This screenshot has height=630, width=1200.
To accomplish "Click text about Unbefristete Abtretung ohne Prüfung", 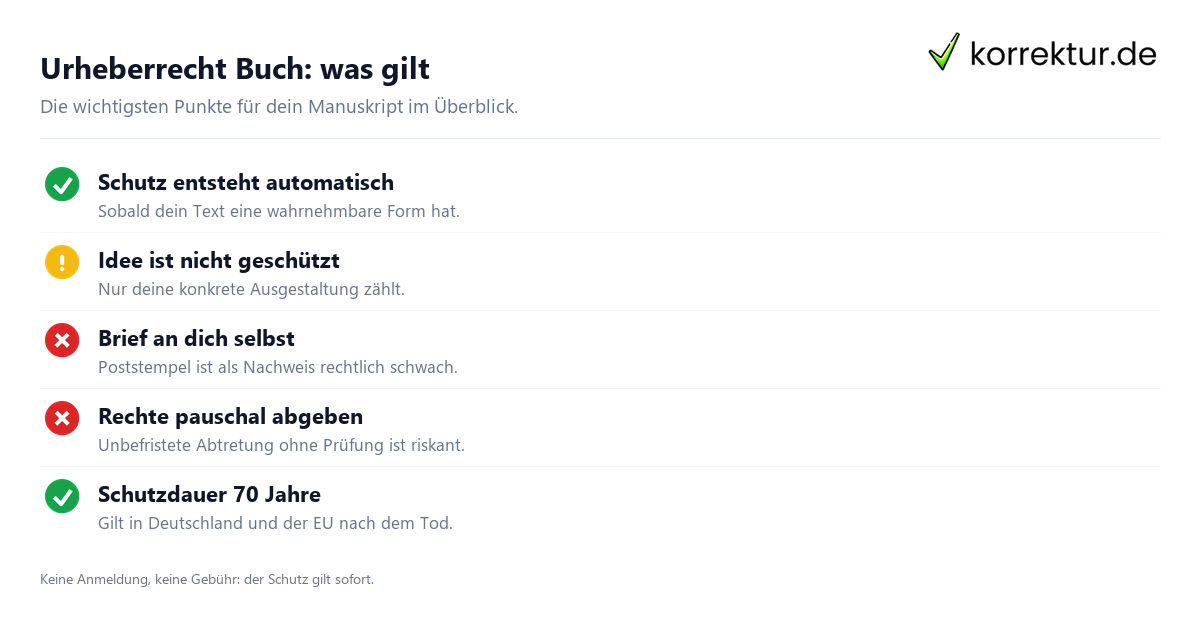I will (281, 446).
